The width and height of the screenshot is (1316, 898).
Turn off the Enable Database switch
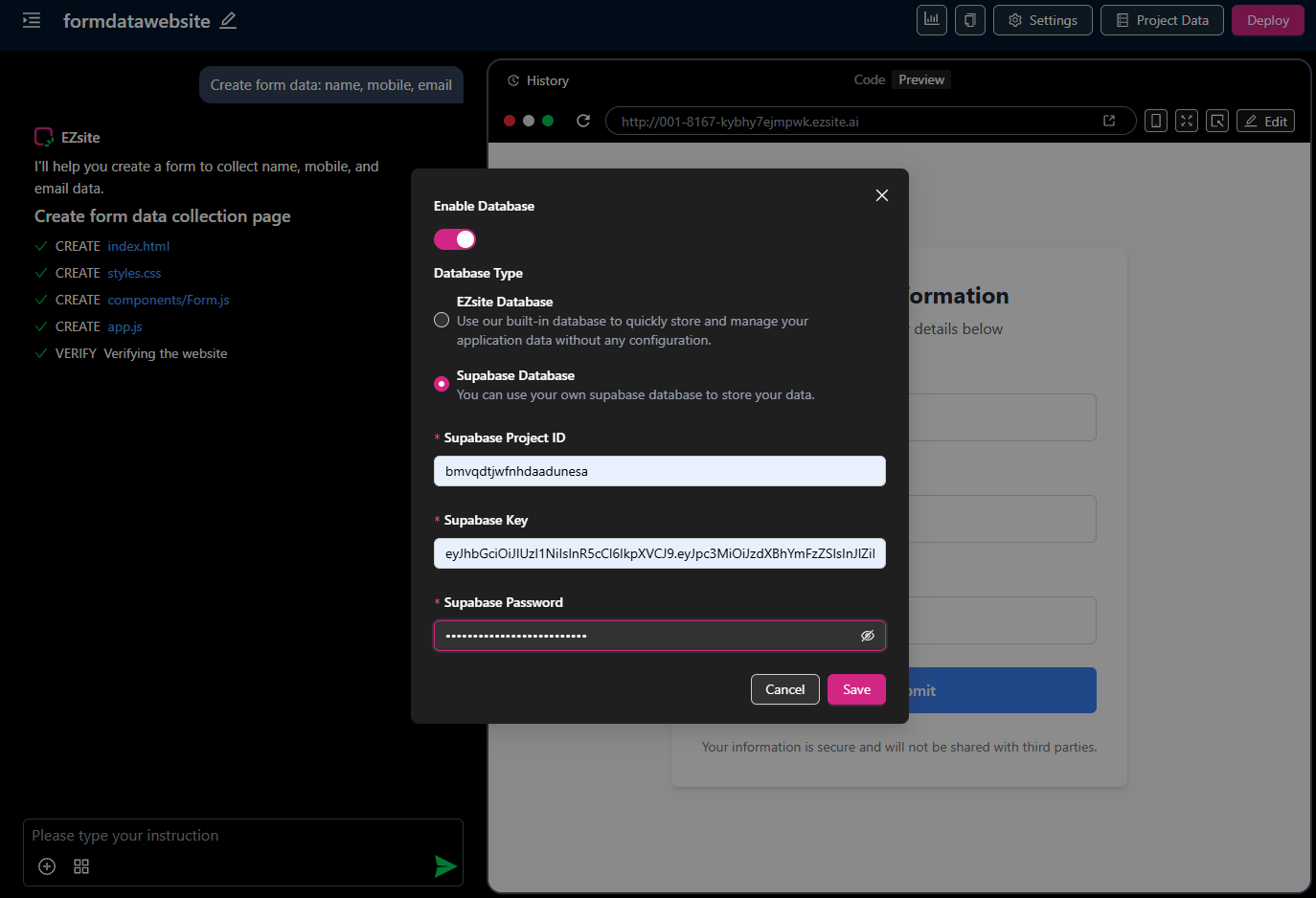455,239
